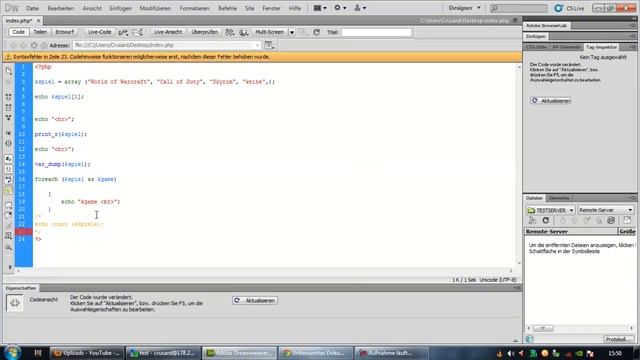Click Aktualisieren in the Tag-Inspektor panel

click(550, 101)
